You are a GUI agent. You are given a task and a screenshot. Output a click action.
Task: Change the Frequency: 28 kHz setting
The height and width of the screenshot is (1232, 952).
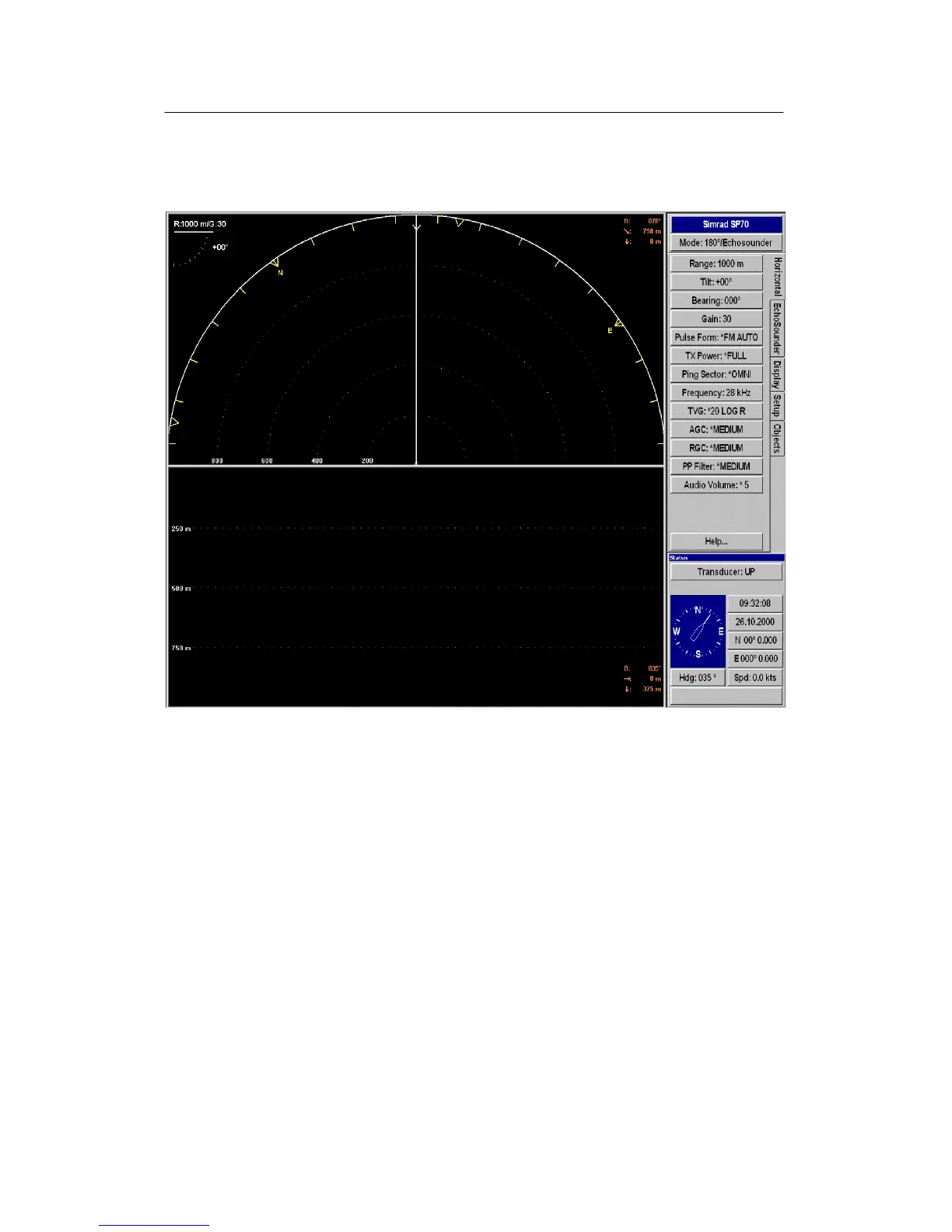[716, 393]
